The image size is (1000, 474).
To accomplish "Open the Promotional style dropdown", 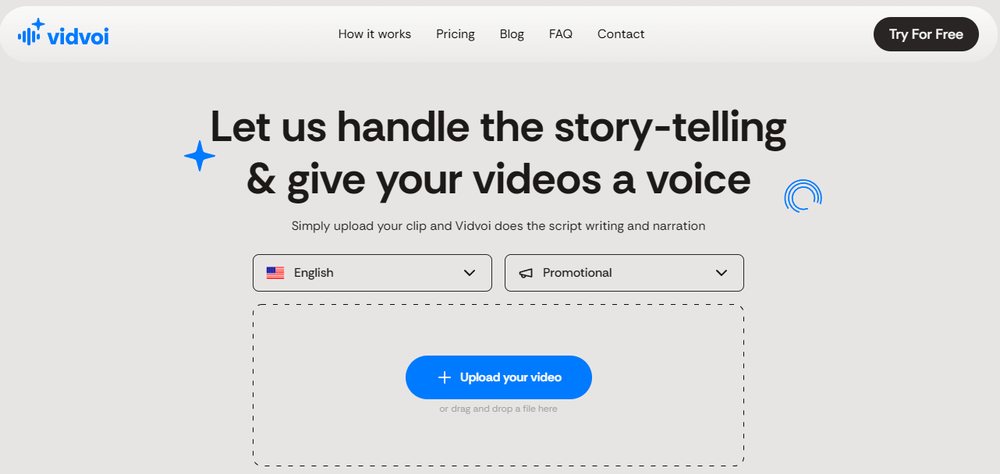I will [624, 273].
